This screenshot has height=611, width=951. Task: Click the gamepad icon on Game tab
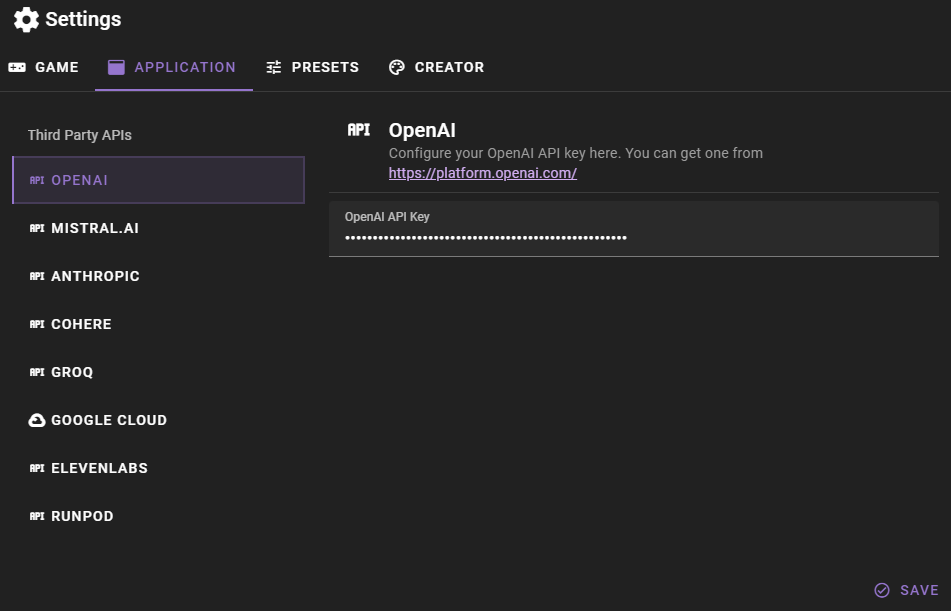click(17, 67)
